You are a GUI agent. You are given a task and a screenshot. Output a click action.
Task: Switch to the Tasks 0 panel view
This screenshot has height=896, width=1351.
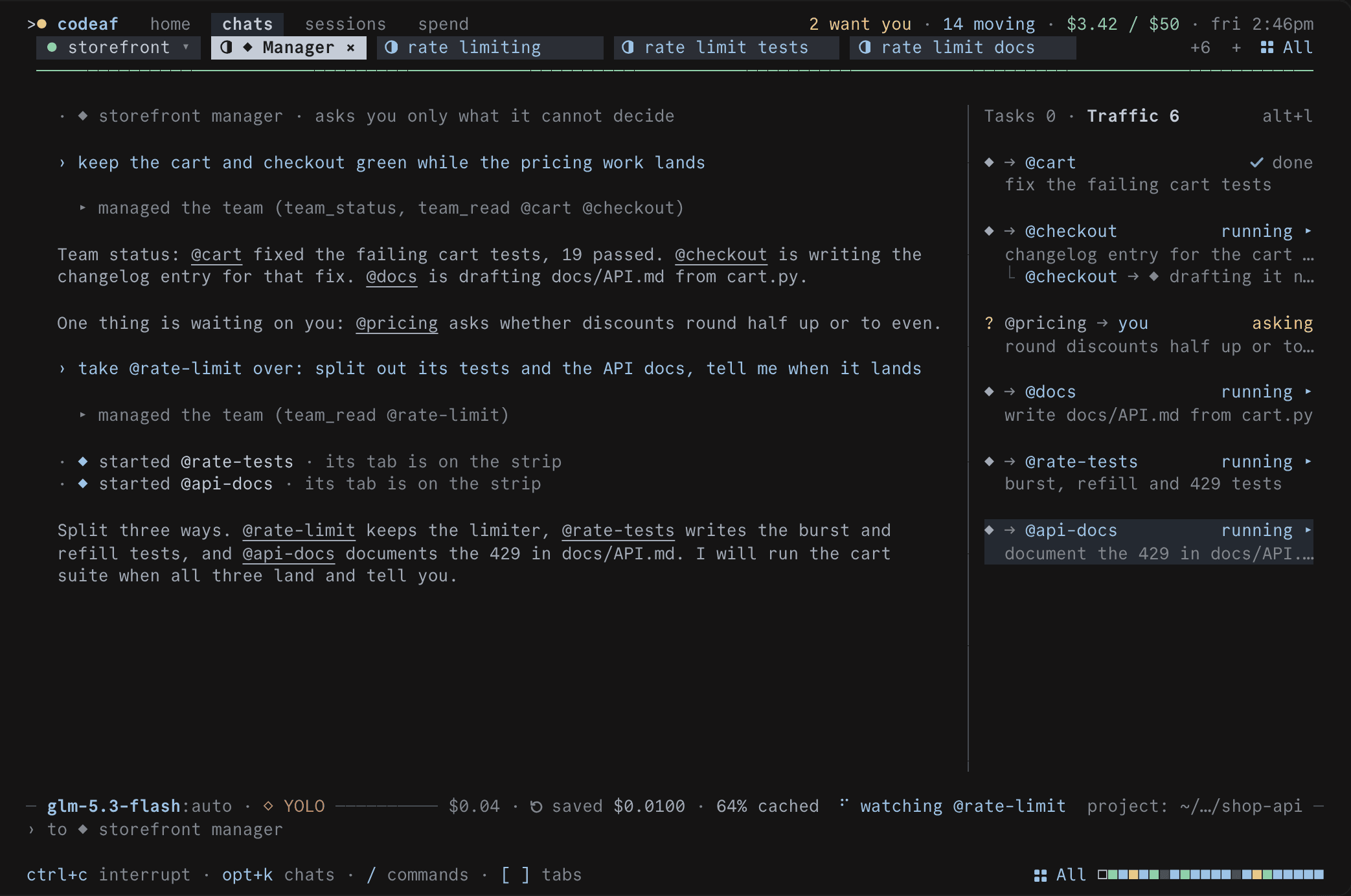(1019, 116)
